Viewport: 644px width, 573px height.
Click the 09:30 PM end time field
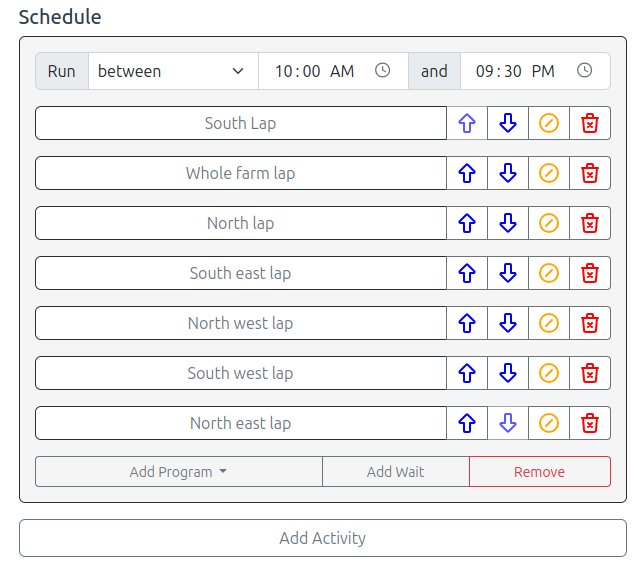536,71
